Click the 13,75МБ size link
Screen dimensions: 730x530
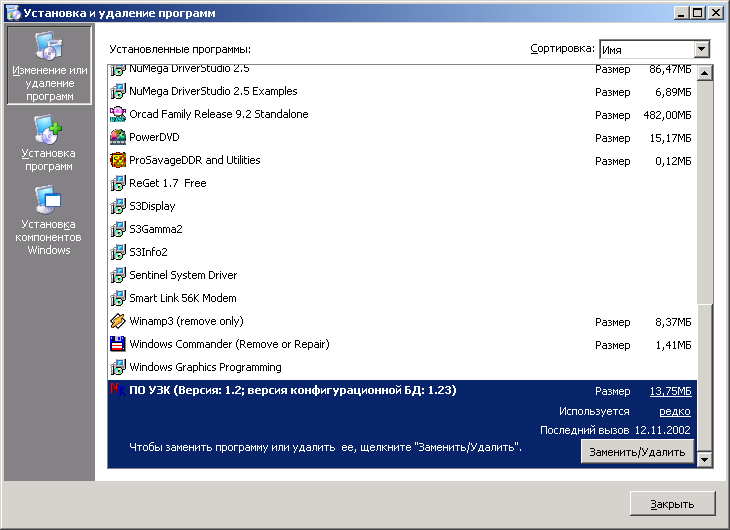[x=670, y=391]
